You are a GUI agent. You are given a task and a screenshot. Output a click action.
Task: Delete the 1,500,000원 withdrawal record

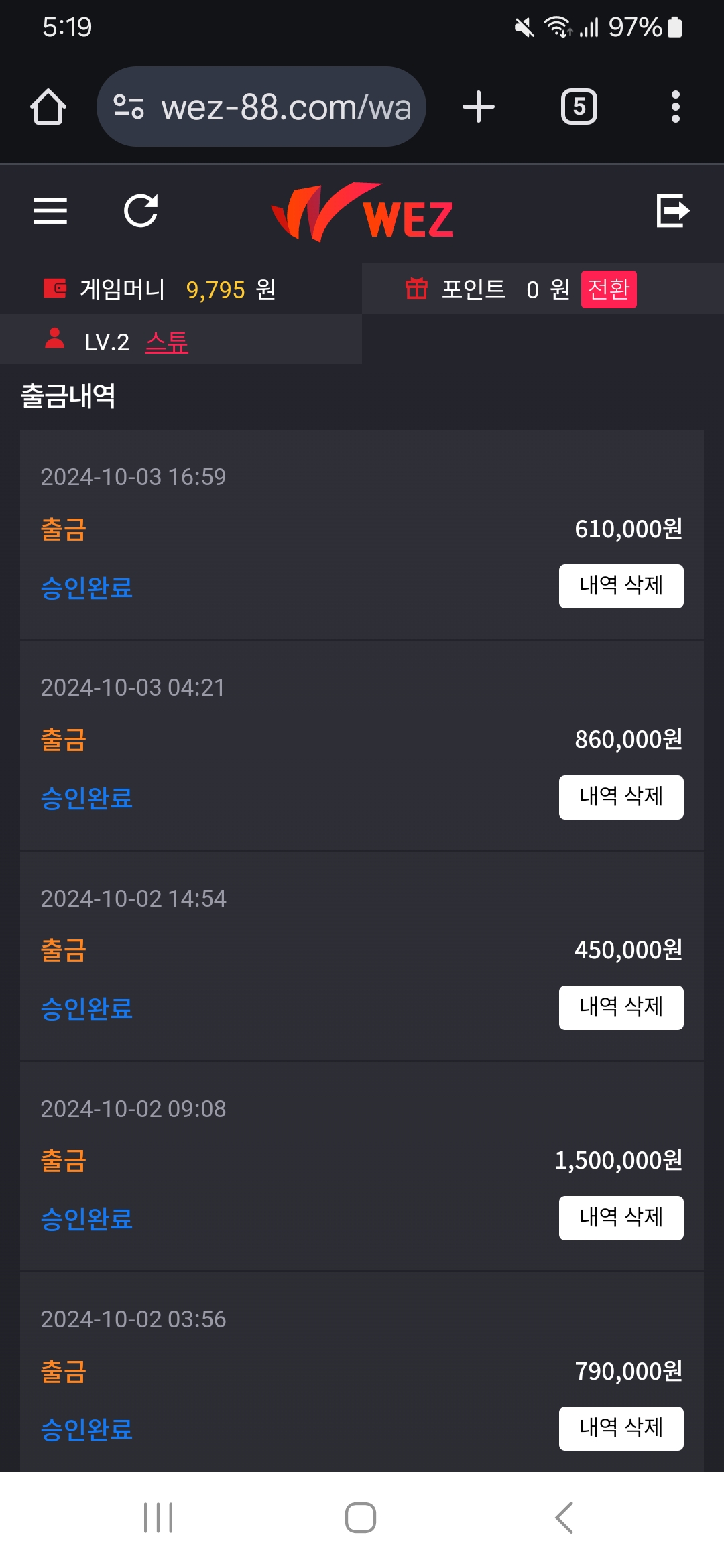(x=621, y=1218)
